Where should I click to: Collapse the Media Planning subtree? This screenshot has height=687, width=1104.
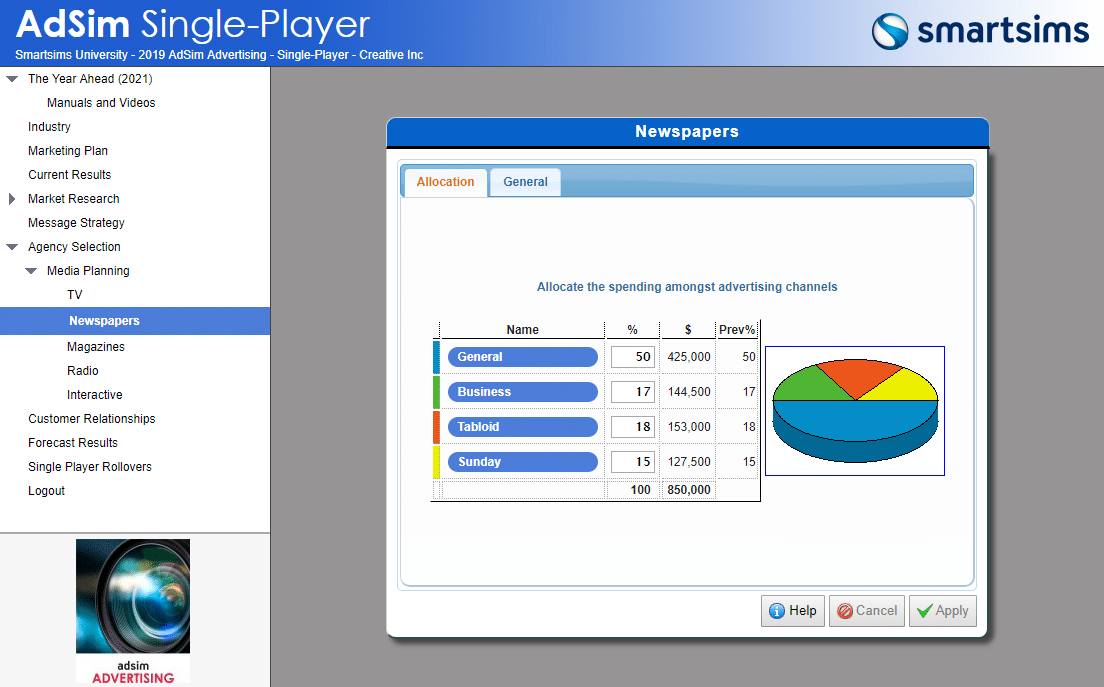tap(31, 271)
